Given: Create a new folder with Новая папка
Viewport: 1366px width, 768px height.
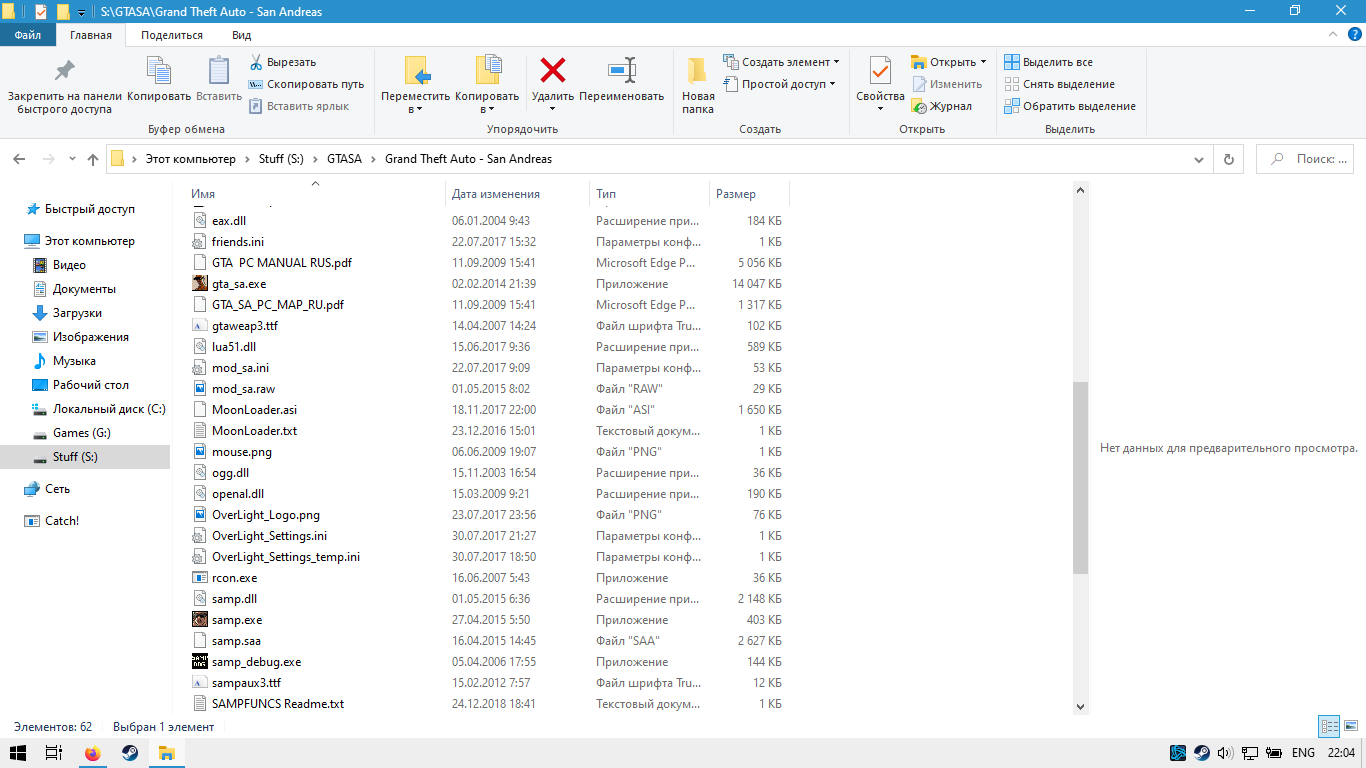Looking at the screenshot, I should tap(698, 85).
